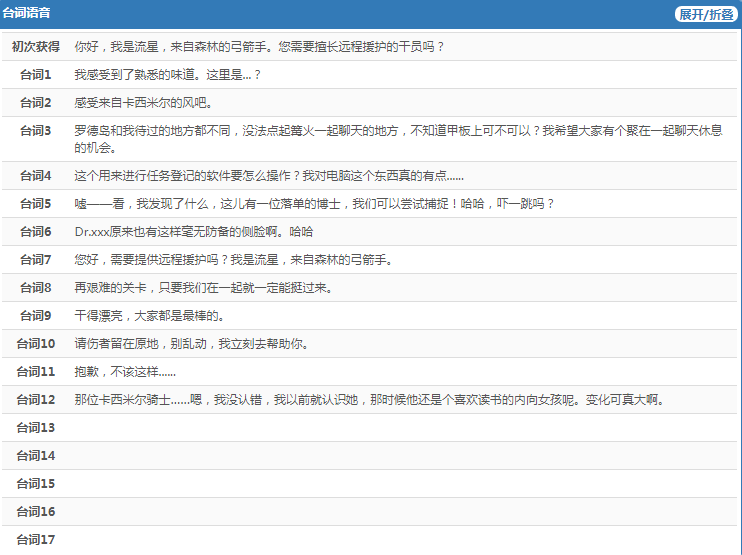Click the 台词语音 header title
The width and height of the screenshot is (742, 555).
[27, 14]
